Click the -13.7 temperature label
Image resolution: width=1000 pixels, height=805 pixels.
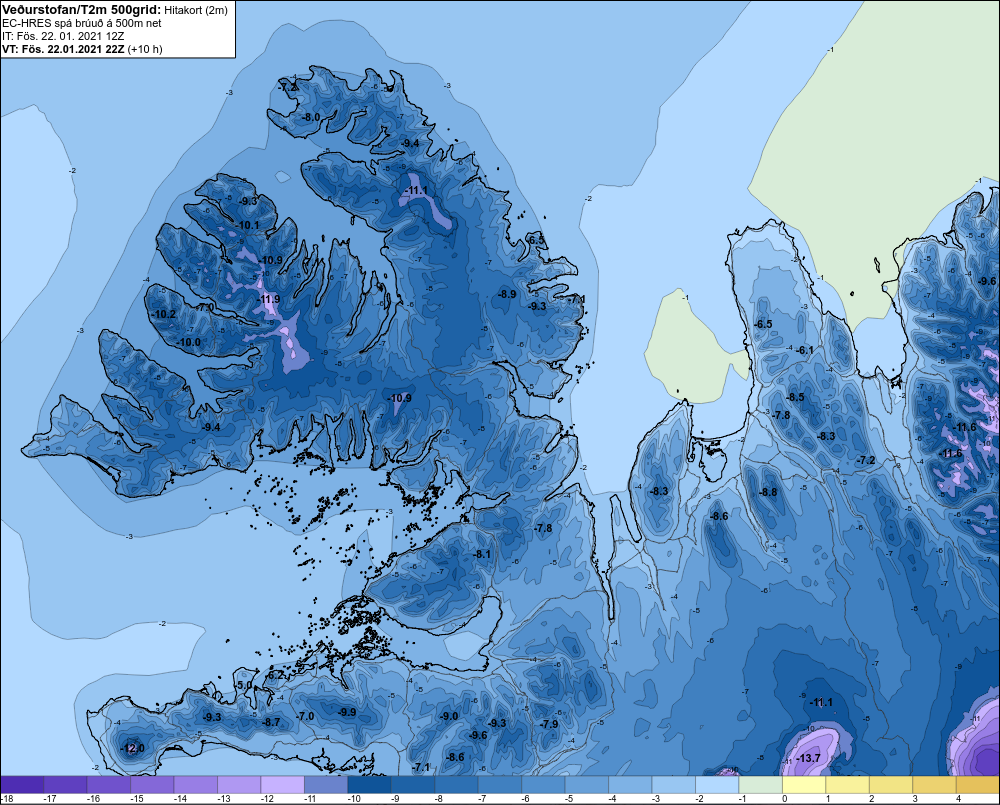808,758
